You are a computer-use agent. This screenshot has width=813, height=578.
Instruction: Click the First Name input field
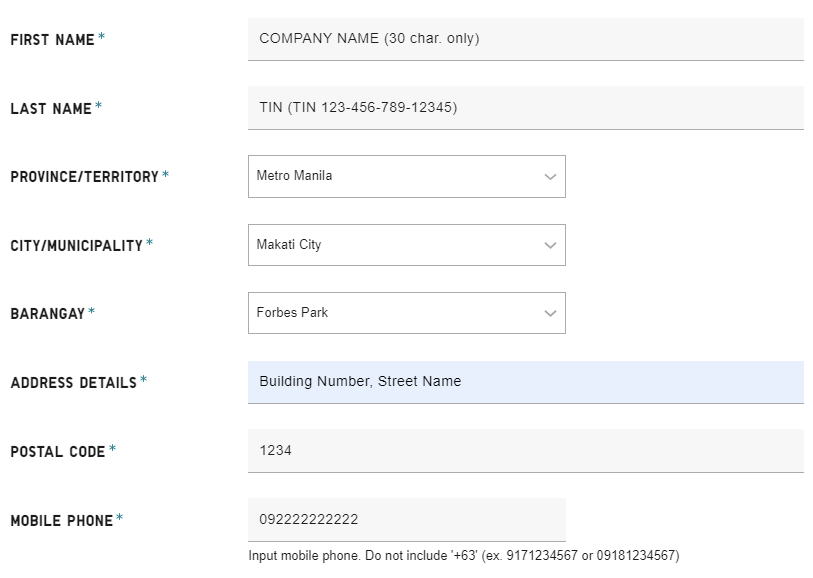(x=525, y=39)
